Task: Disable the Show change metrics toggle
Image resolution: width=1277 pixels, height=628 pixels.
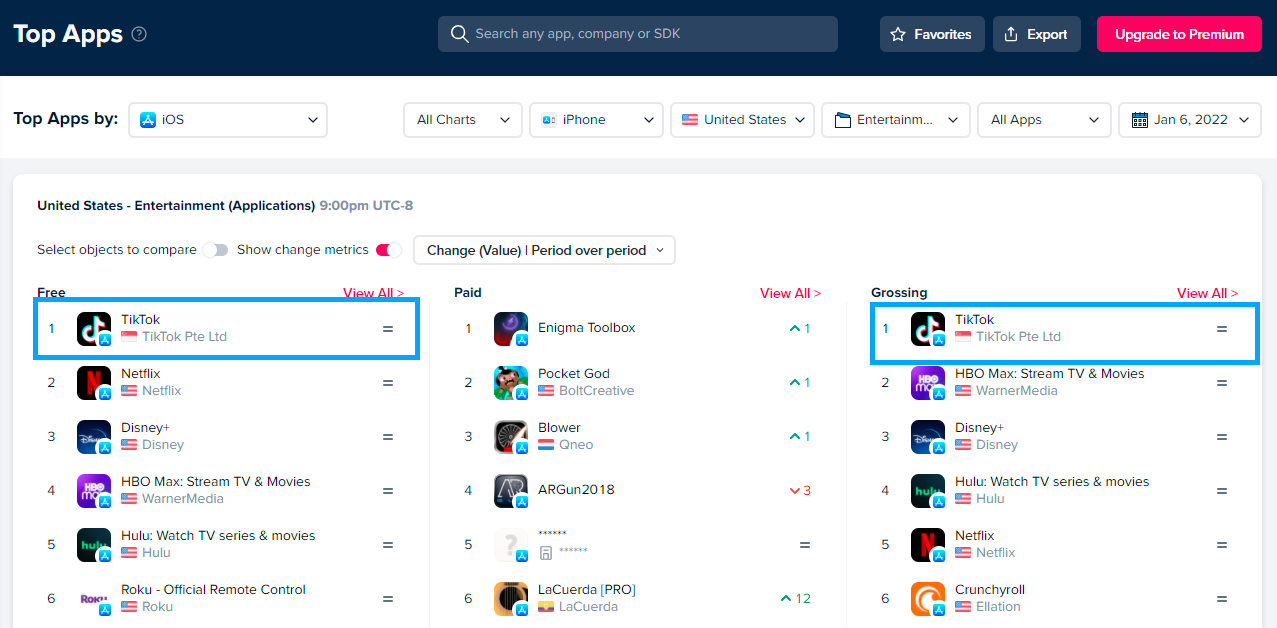Action: 388,250
